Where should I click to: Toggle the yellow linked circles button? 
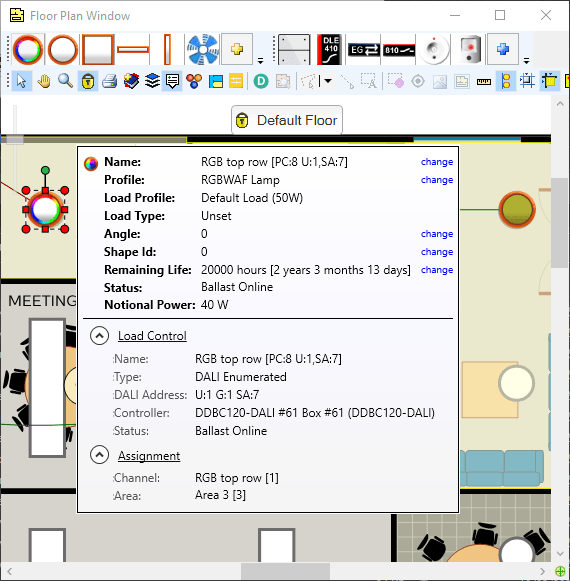tap(506, 81)
